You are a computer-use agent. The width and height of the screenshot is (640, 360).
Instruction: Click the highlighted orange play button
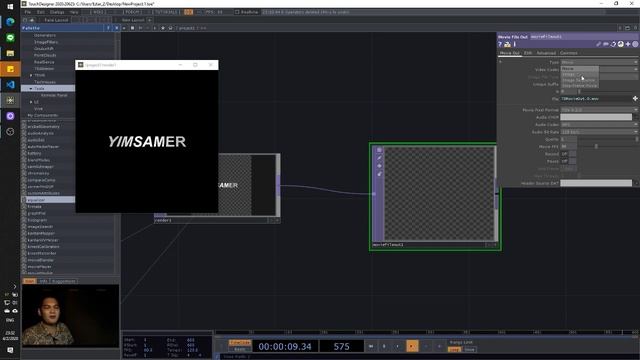pos(412,346)
